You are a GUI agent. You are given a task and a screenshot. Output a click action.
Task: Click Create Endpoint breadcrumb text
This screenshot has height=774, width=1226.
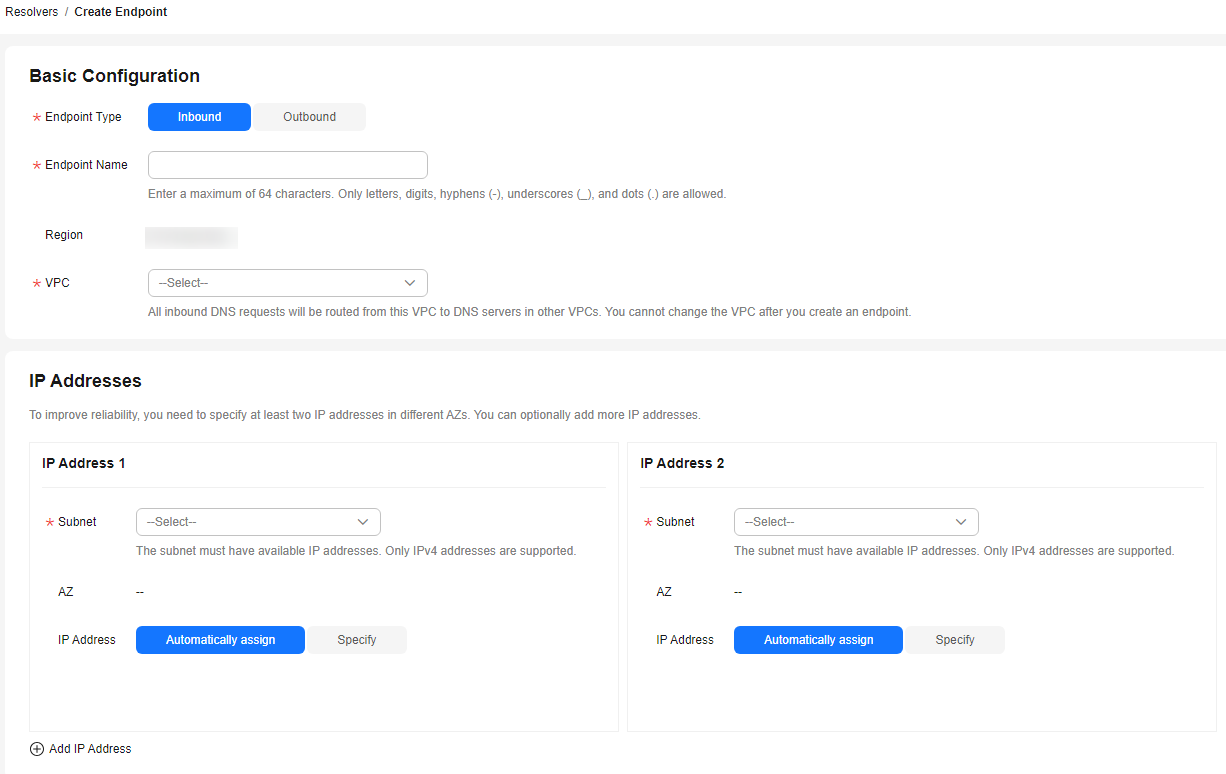[x=121, y=12]
